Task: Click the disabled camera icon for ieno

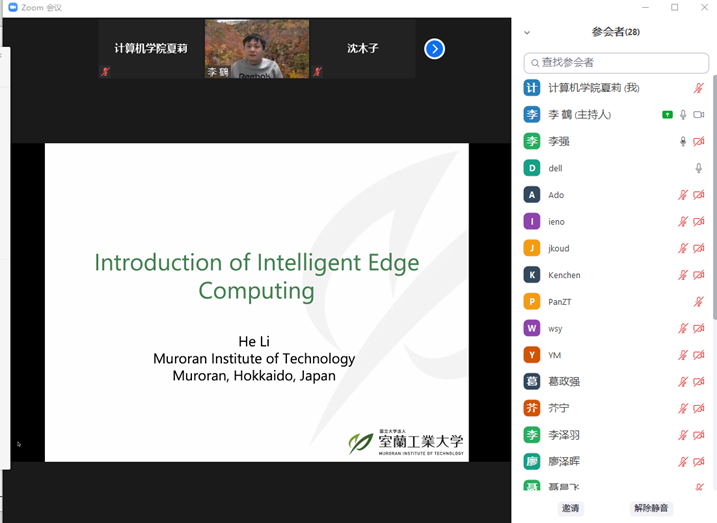Action: tap(699, 222)
